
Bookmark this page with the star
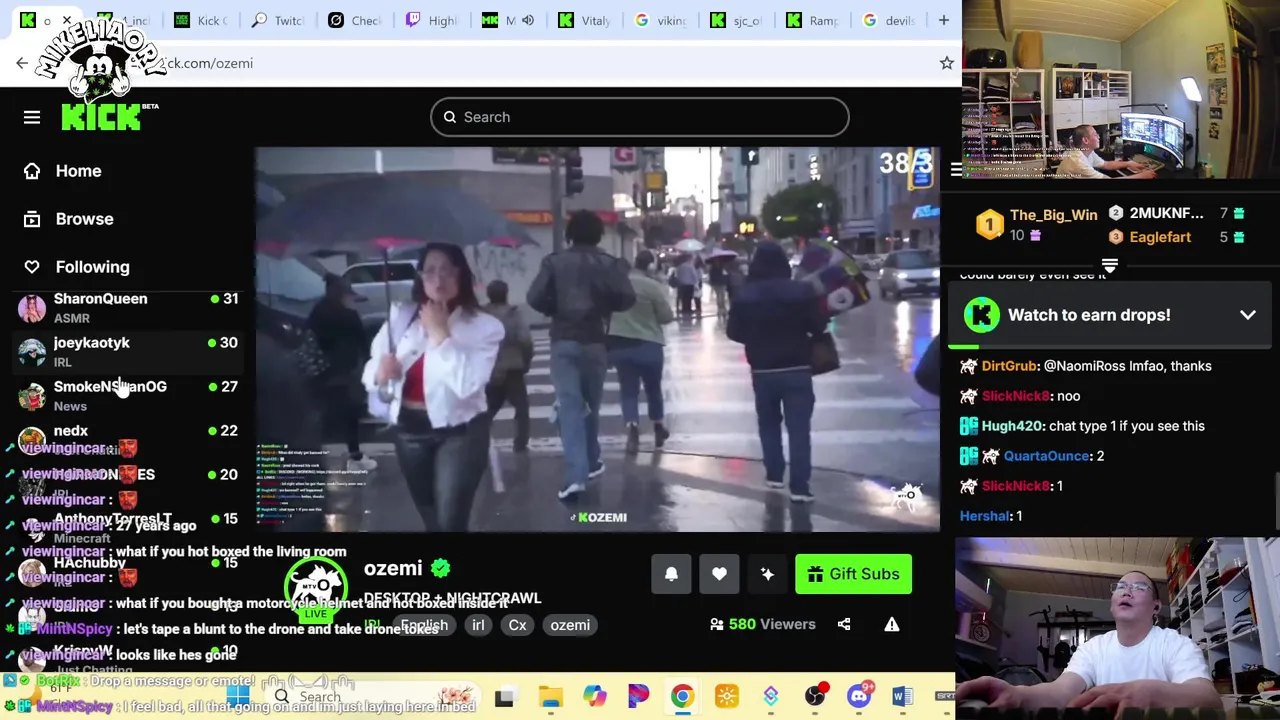(946, 63)
